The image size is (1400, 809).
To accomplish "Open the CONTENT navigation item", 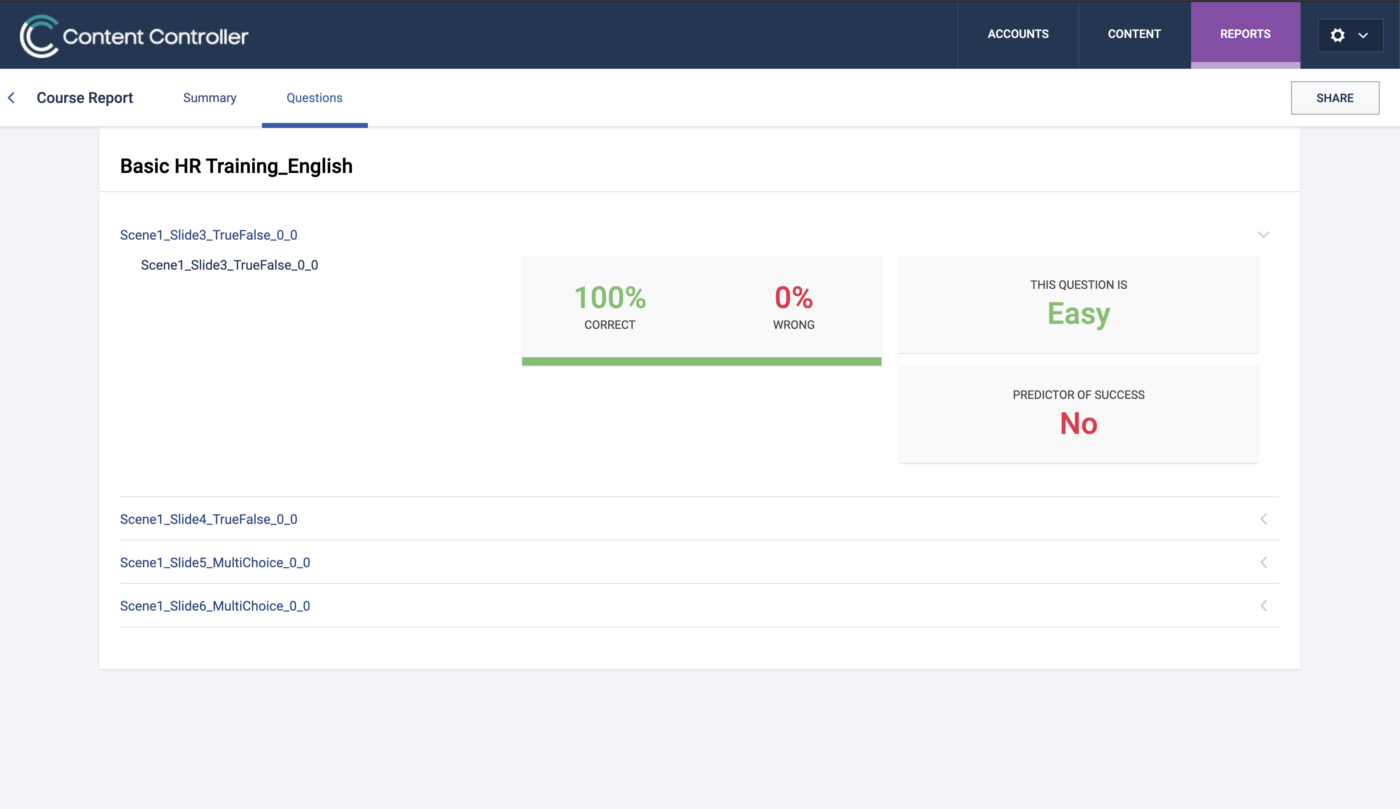I will [1134, 34].
